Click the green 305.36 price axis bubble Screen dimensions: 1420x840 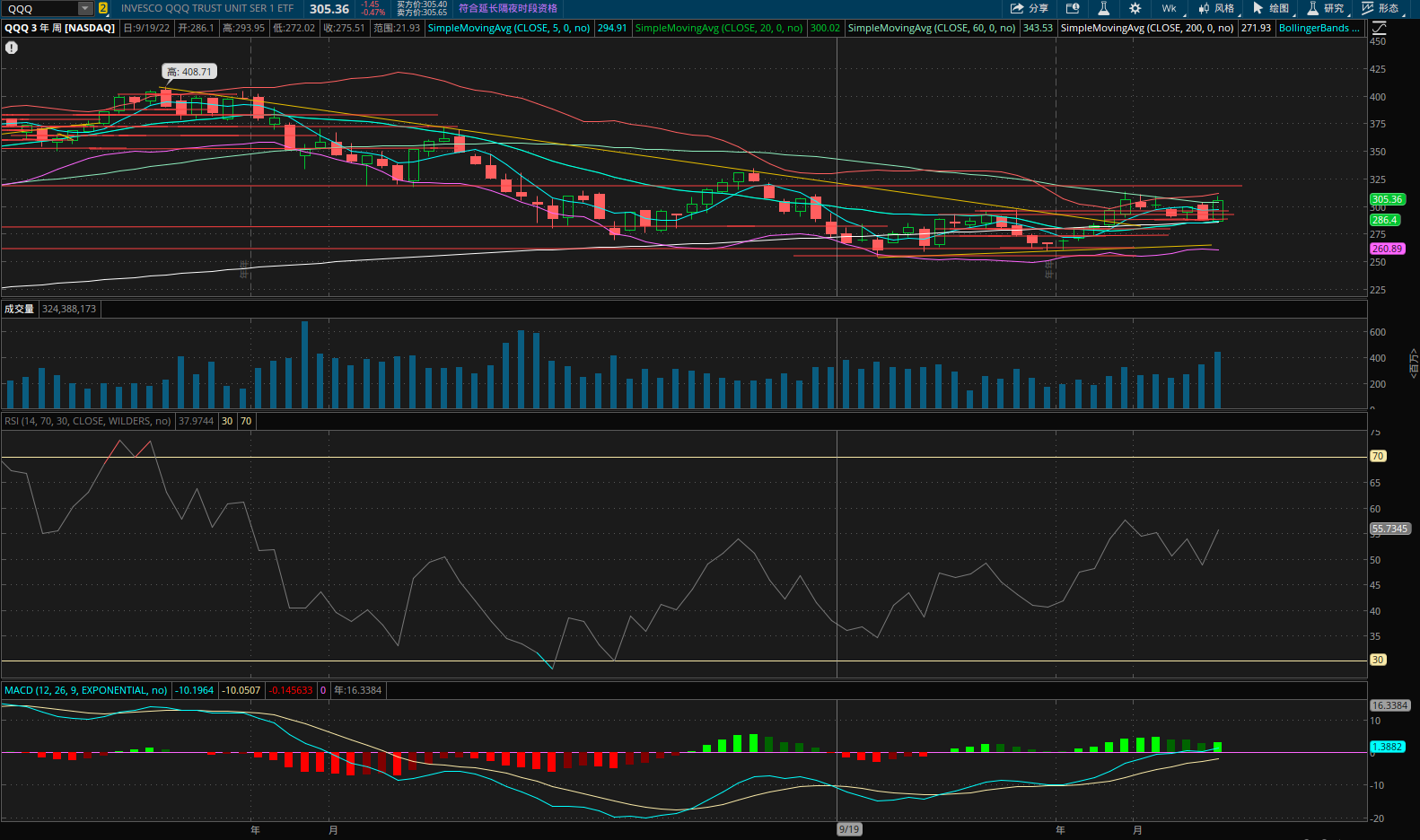click(1387, 199)
